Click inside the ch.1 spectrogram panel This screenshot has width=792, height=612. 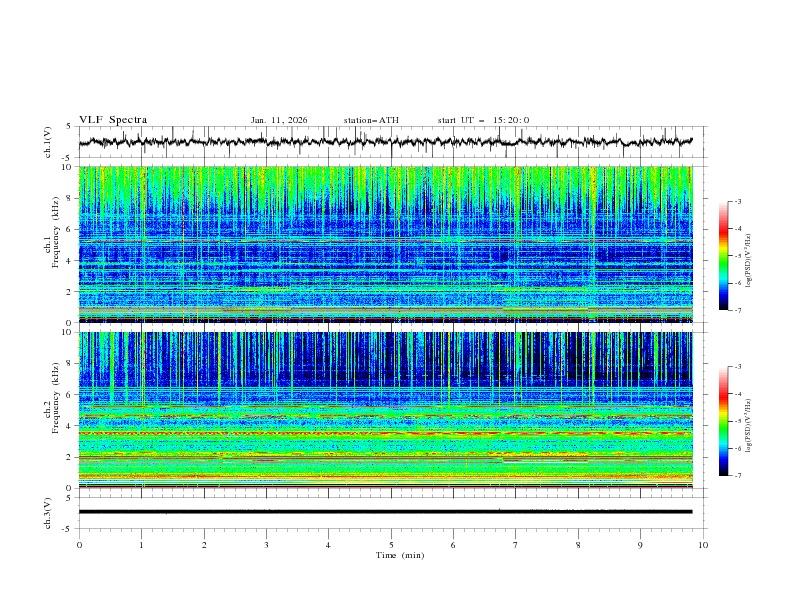coord(385,244)
